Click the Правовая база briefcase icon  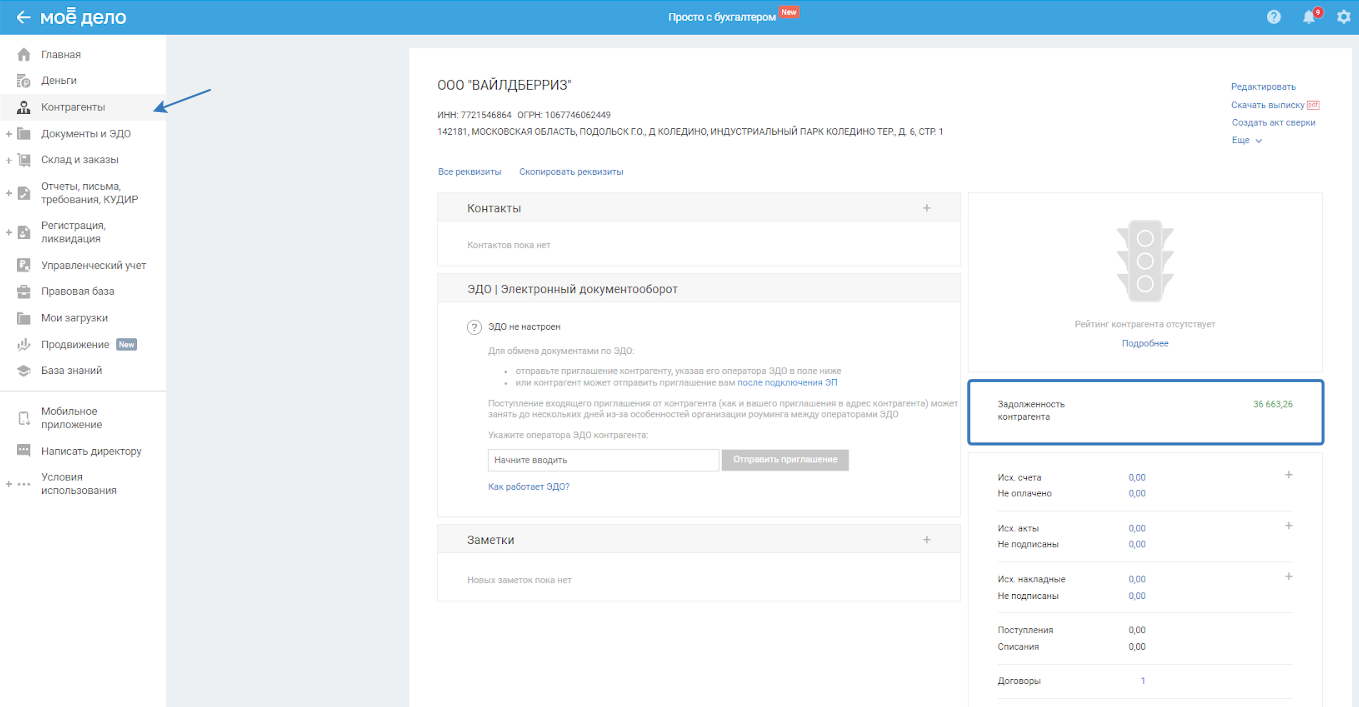pos(24,292)
